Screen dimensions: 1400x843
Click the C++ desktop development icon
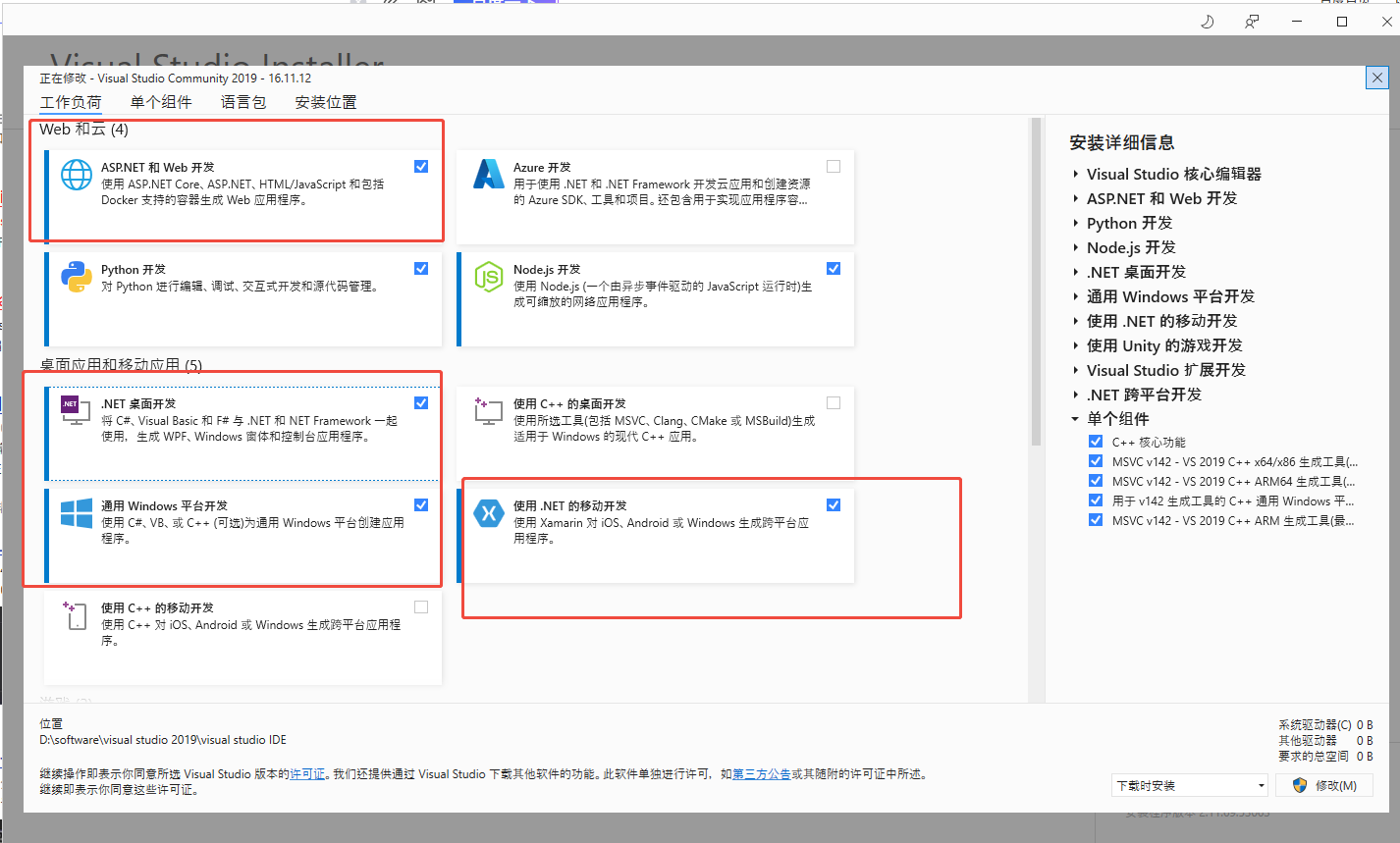(488, 410)
